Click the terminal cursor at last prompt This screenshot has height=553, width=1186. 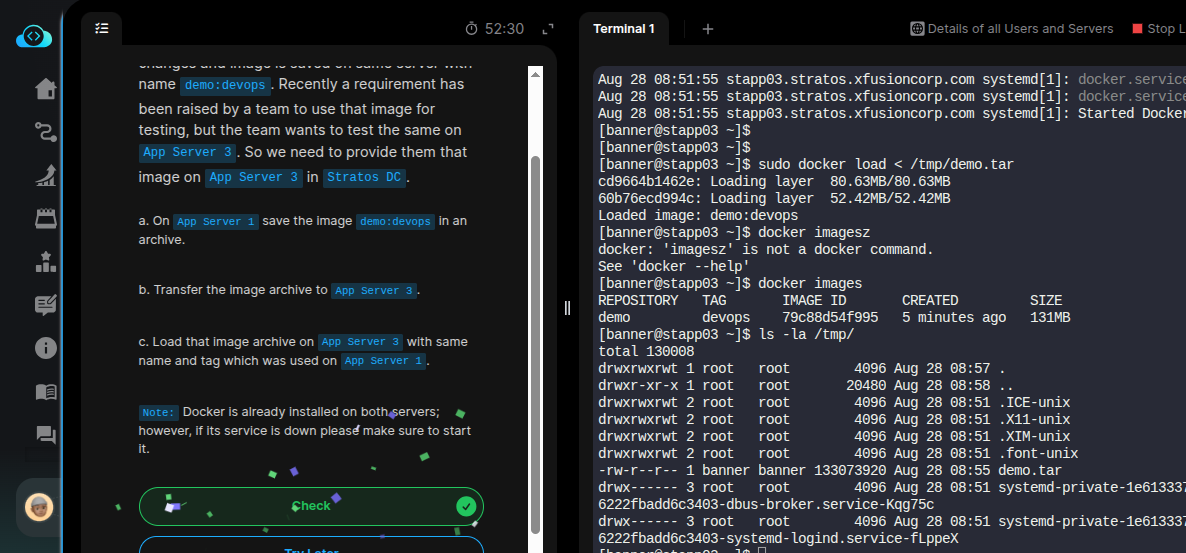[x=762, y=550]
